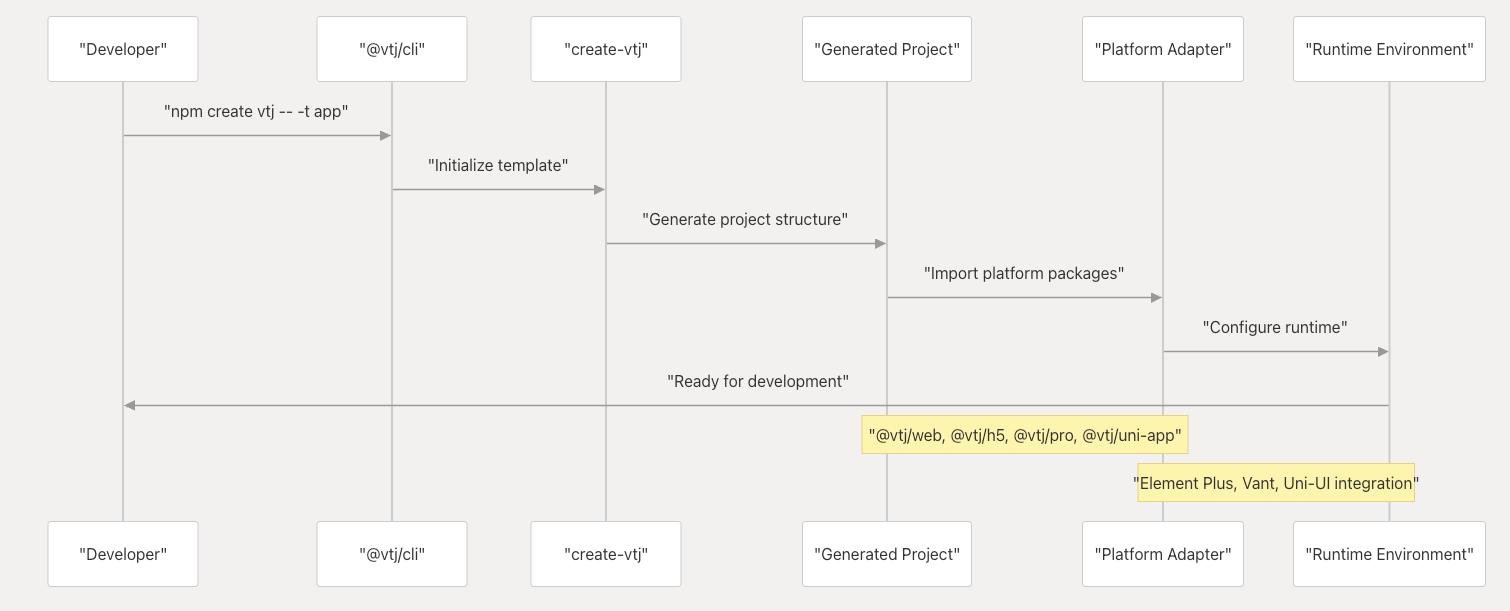Select top "Runtime Environment" participant box

point(1389,49)
